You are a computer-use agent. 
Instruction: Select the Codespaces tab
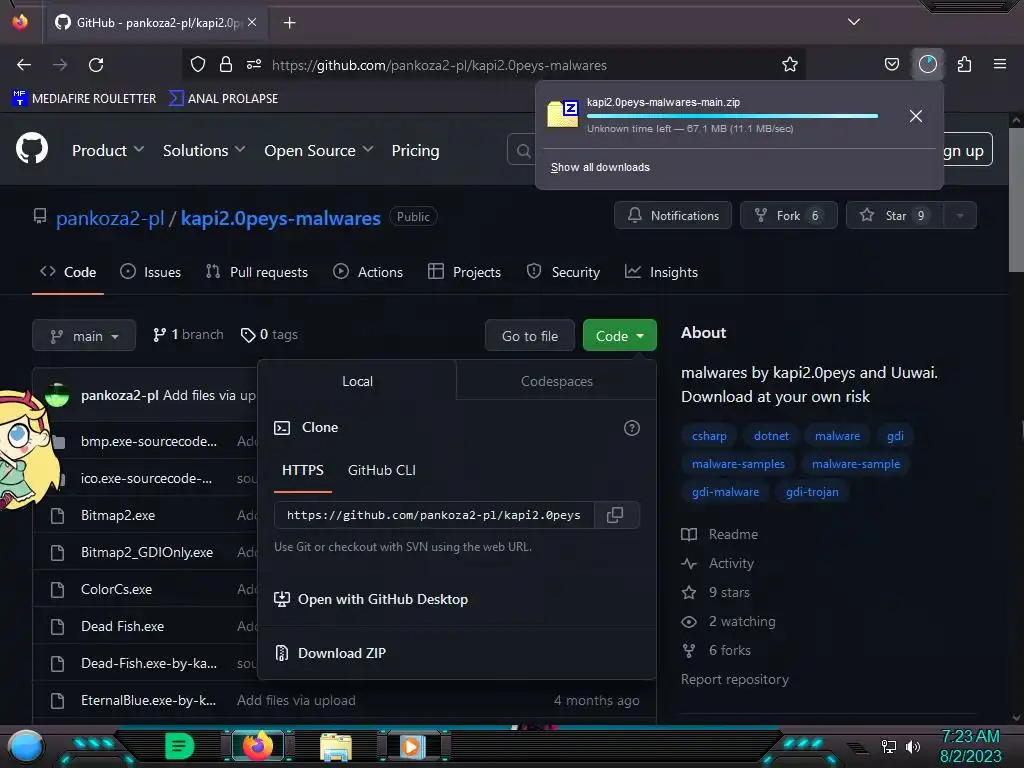(x=556, y=381)
